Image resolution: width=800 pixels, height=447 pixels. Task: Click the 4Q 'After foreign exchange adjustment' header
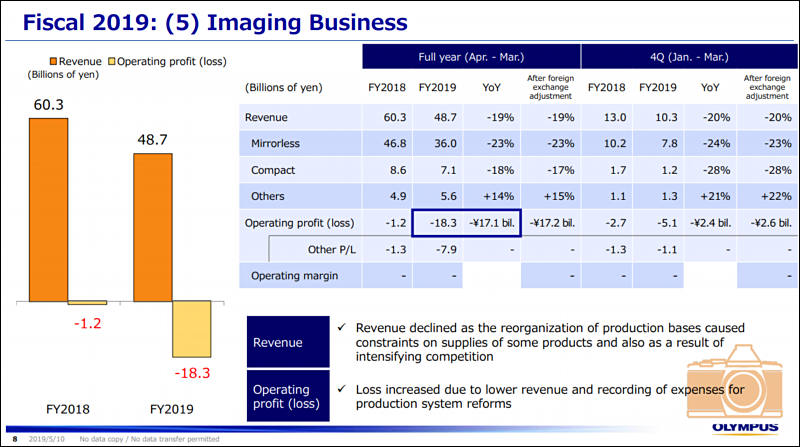pyautogui.click(x=767, y=87)
